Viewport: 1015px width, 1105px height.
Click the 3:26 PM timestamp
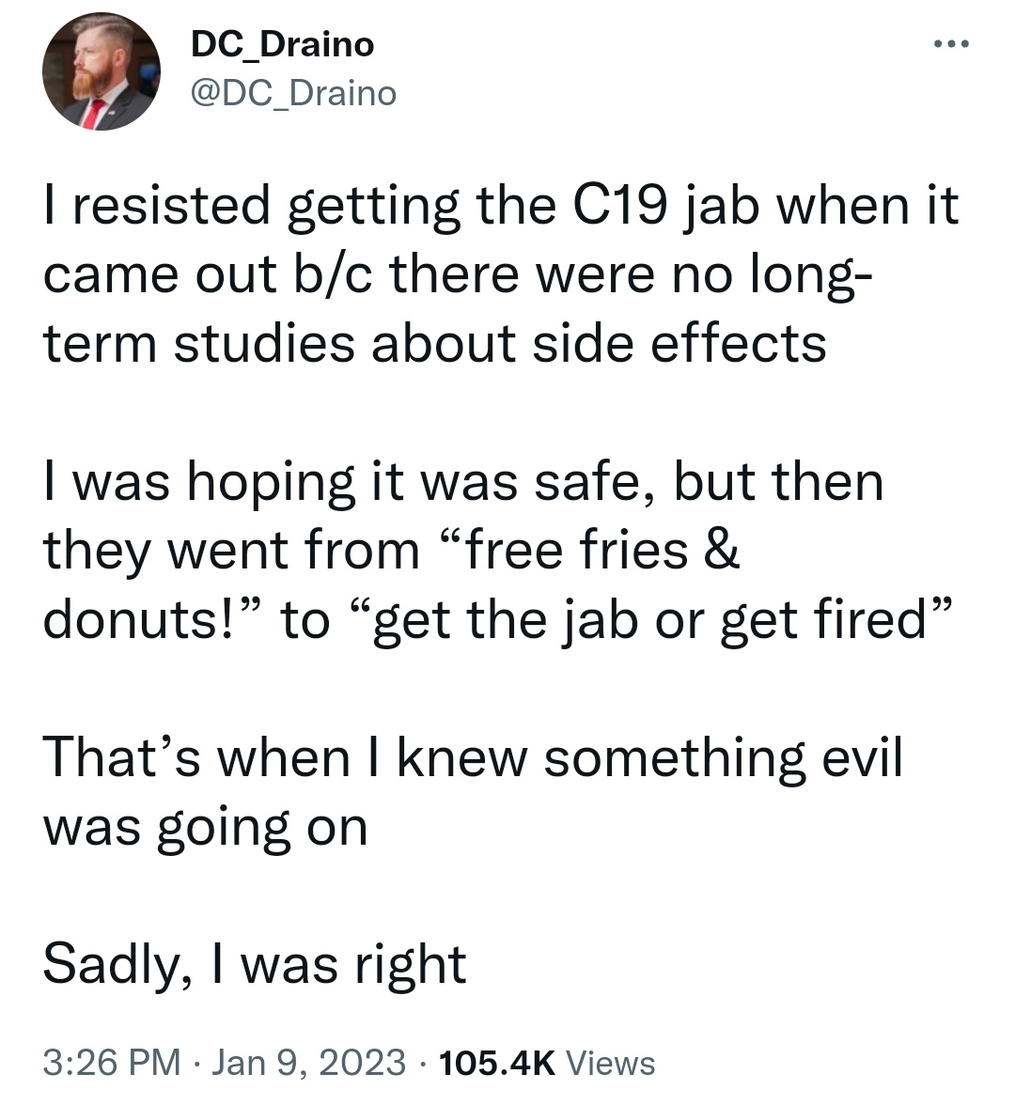click(x=111, y=1061)
